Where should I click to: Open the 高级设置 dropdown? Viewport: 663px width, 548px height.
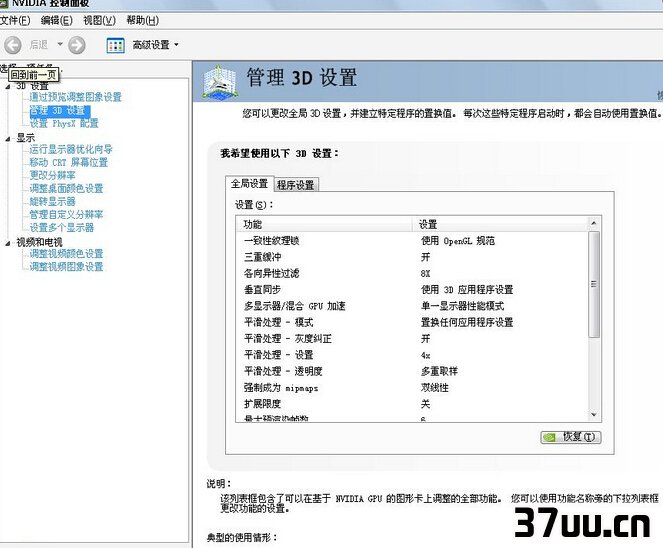156,45
